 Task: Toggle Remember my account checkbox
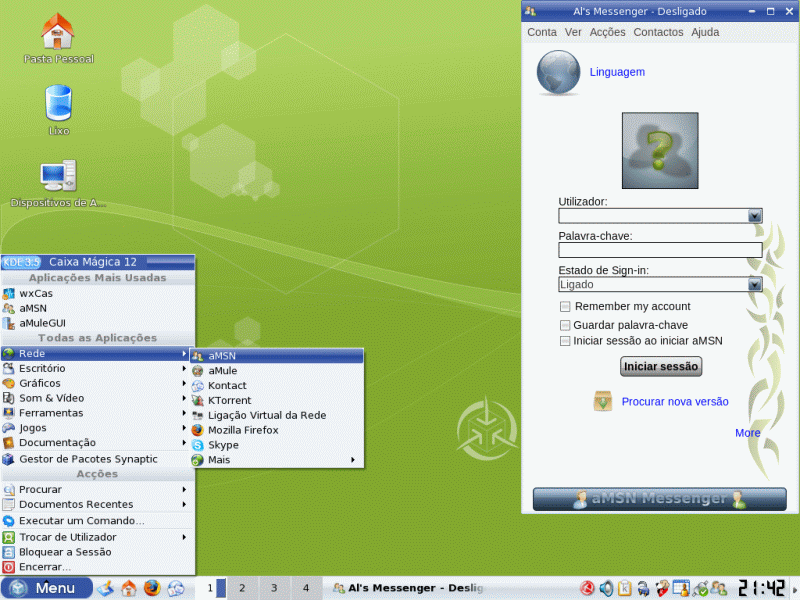point(565,306)
